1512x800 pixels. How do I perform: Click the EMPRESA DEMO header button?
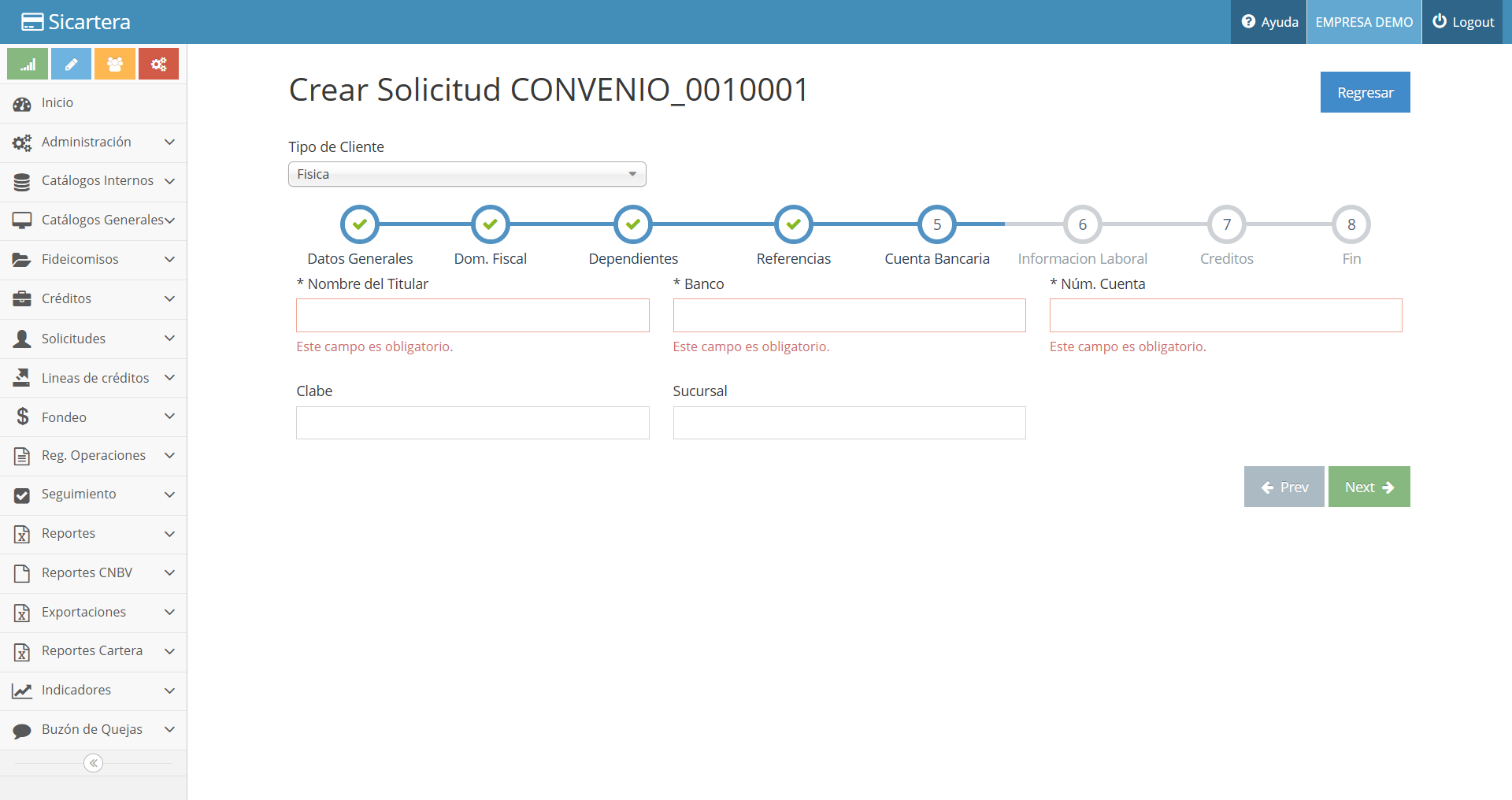(1364, 22)
